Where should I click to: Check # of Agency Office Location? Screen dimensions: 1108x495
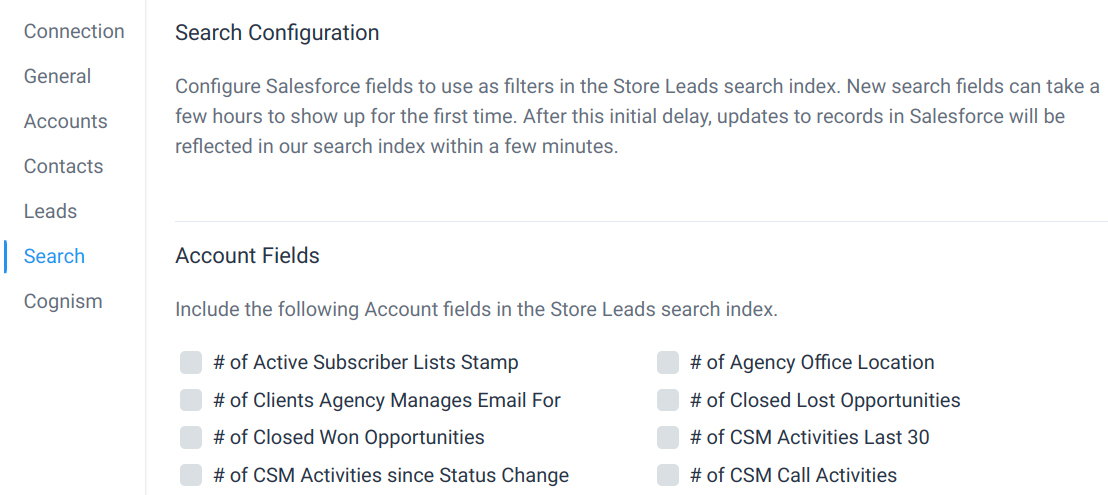click(668, 363)
